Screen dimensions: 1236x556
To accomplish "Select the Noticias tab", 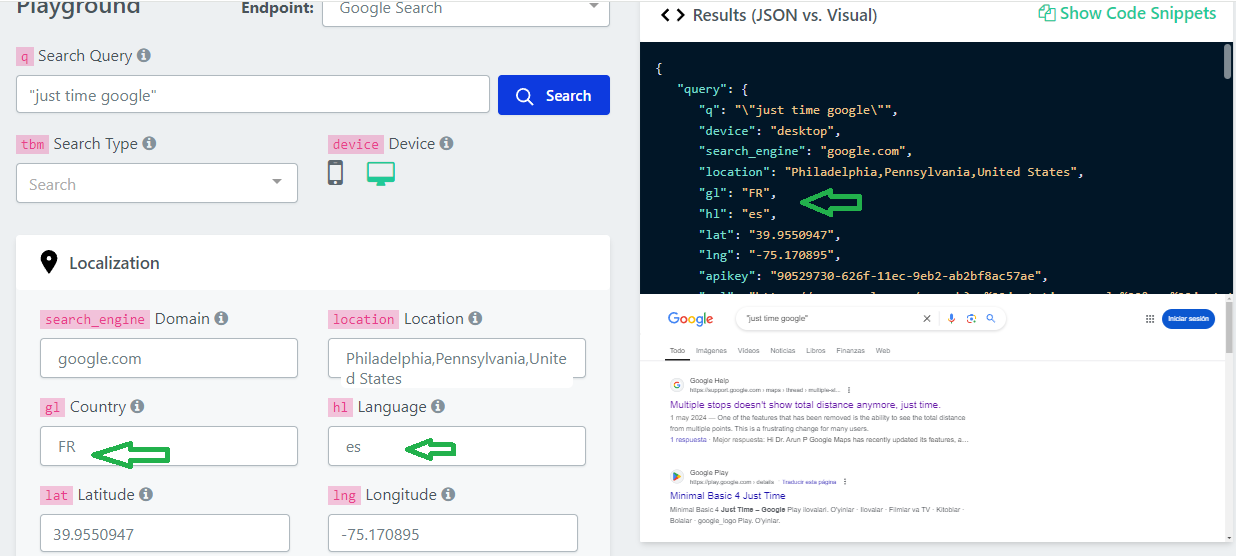I will [783, 351].
